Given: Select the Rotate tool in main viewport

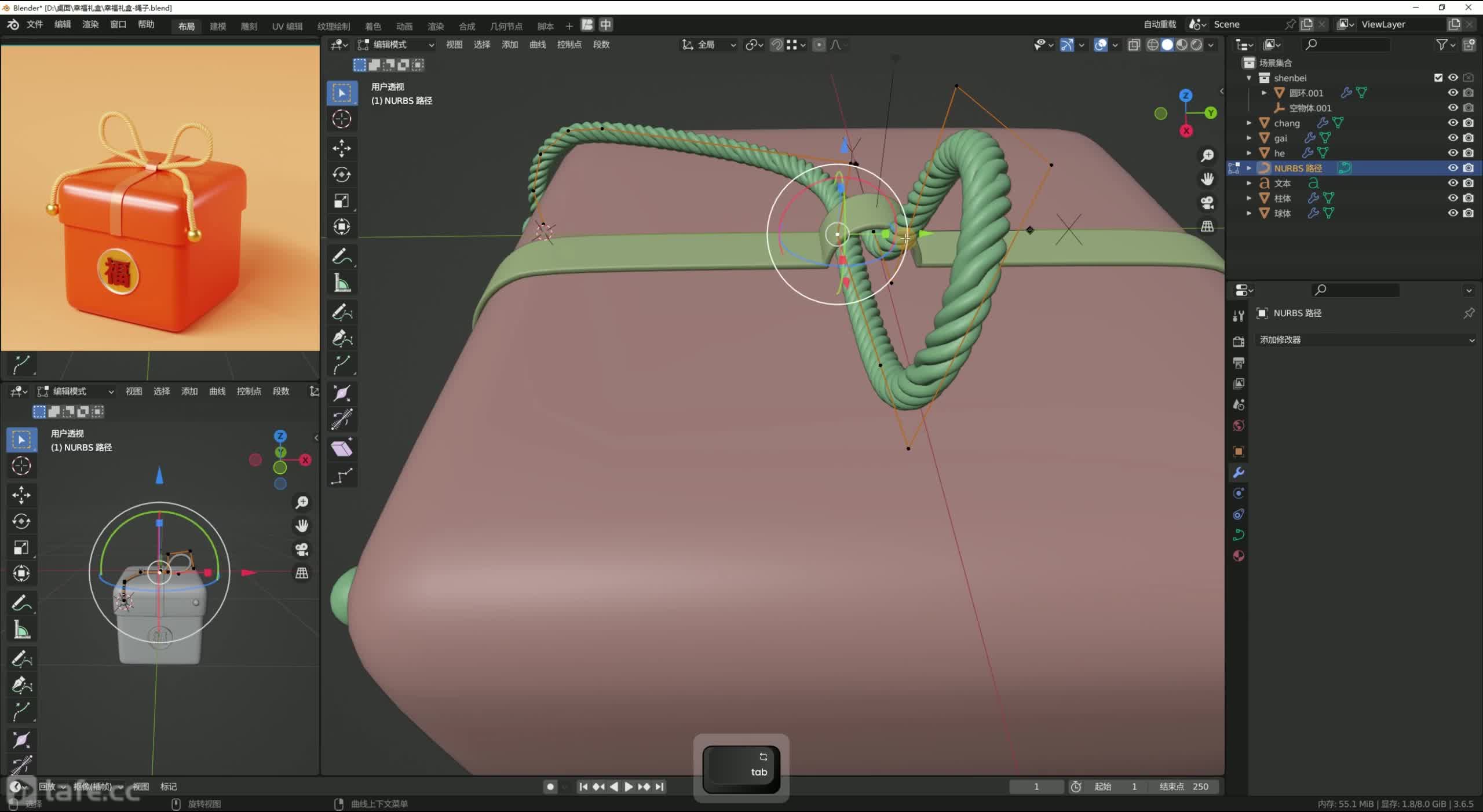Looking at the screenshot, I should (x=342, y=174).
